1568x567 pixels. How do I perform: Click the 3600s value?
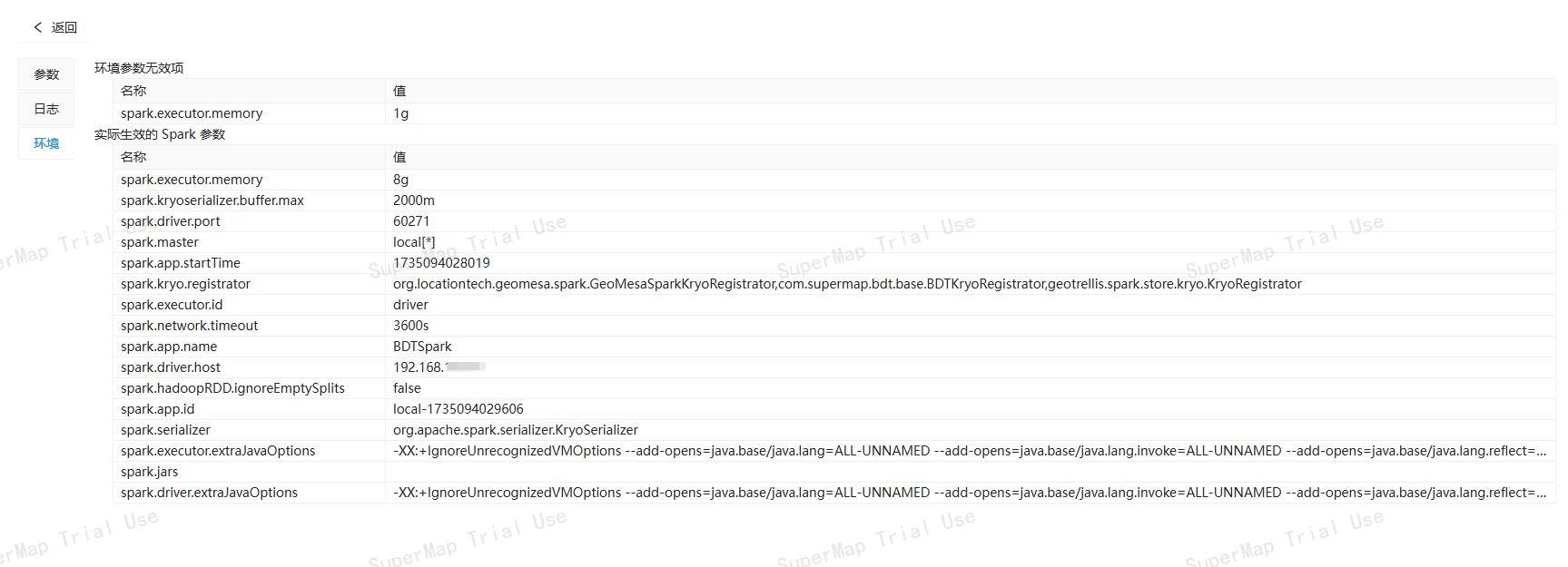[411, 326]
